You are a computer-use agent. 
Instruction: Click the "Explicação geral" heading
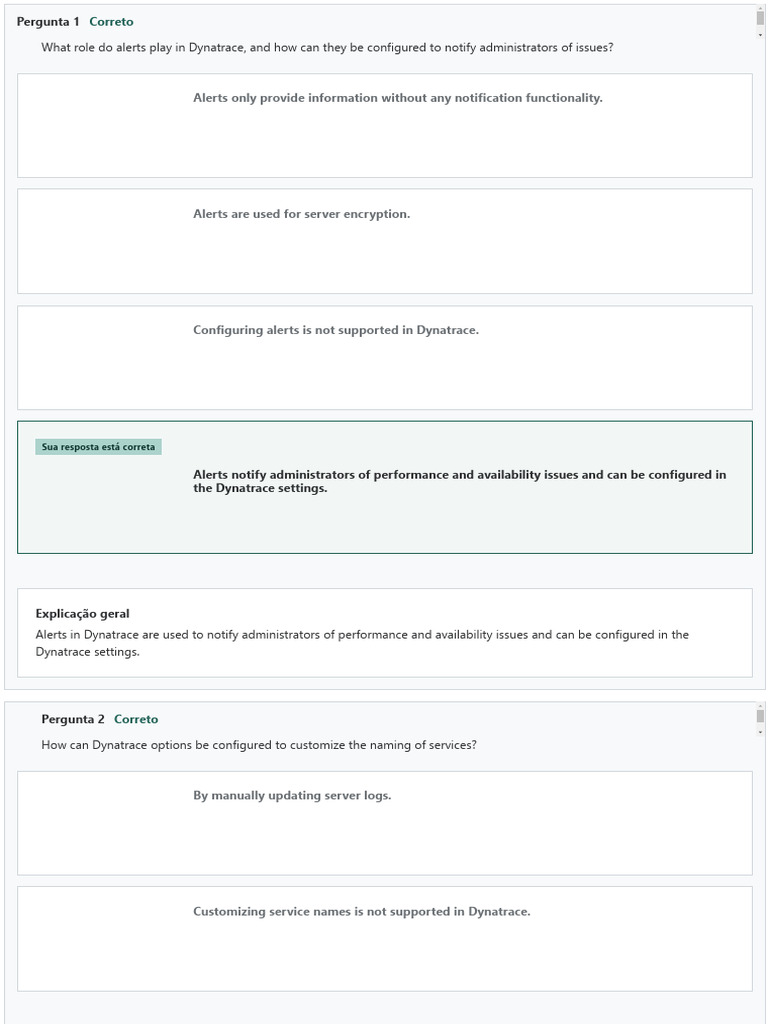[82, 614]
